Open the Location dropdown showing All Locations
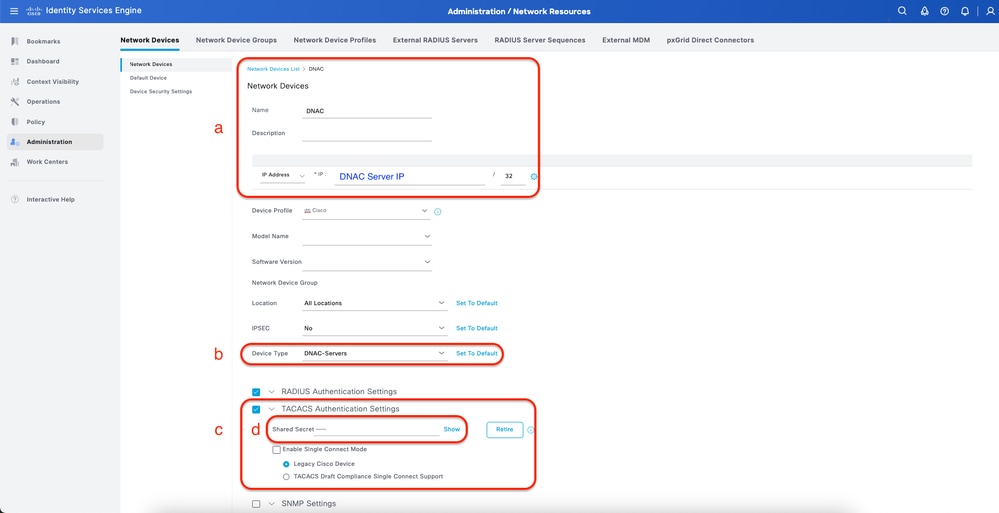Image resolution: width=999 pixels, height=513 pixels. [x=375, y=303]
